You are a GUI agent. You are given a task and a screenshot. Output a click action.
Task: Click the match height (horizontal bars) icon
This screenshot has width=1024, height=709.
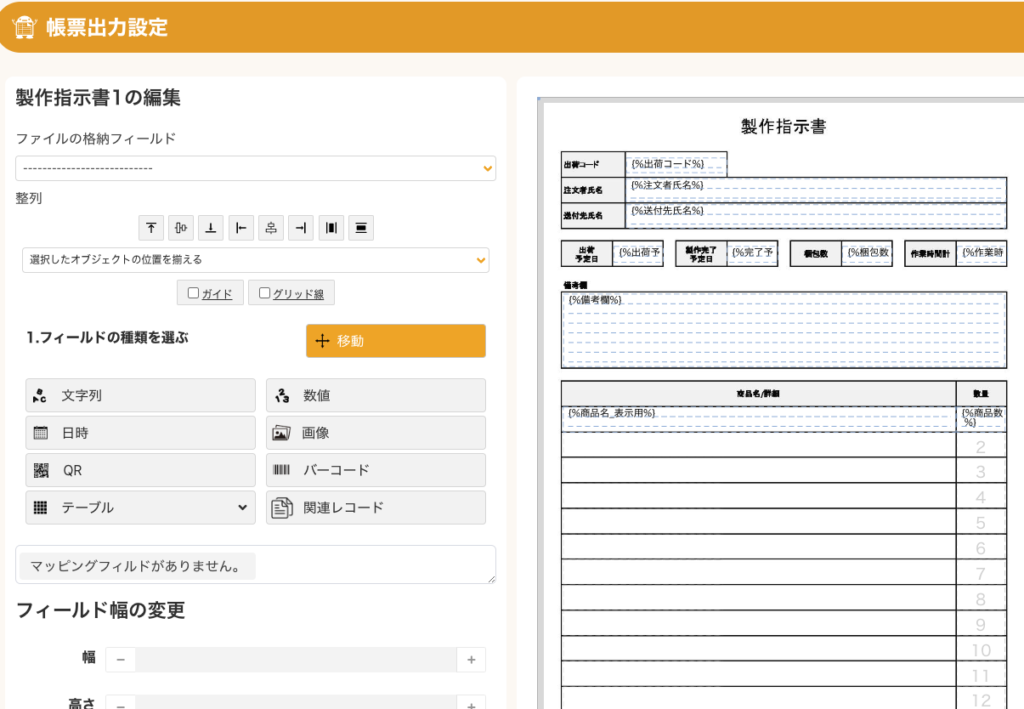coord(361,228)
